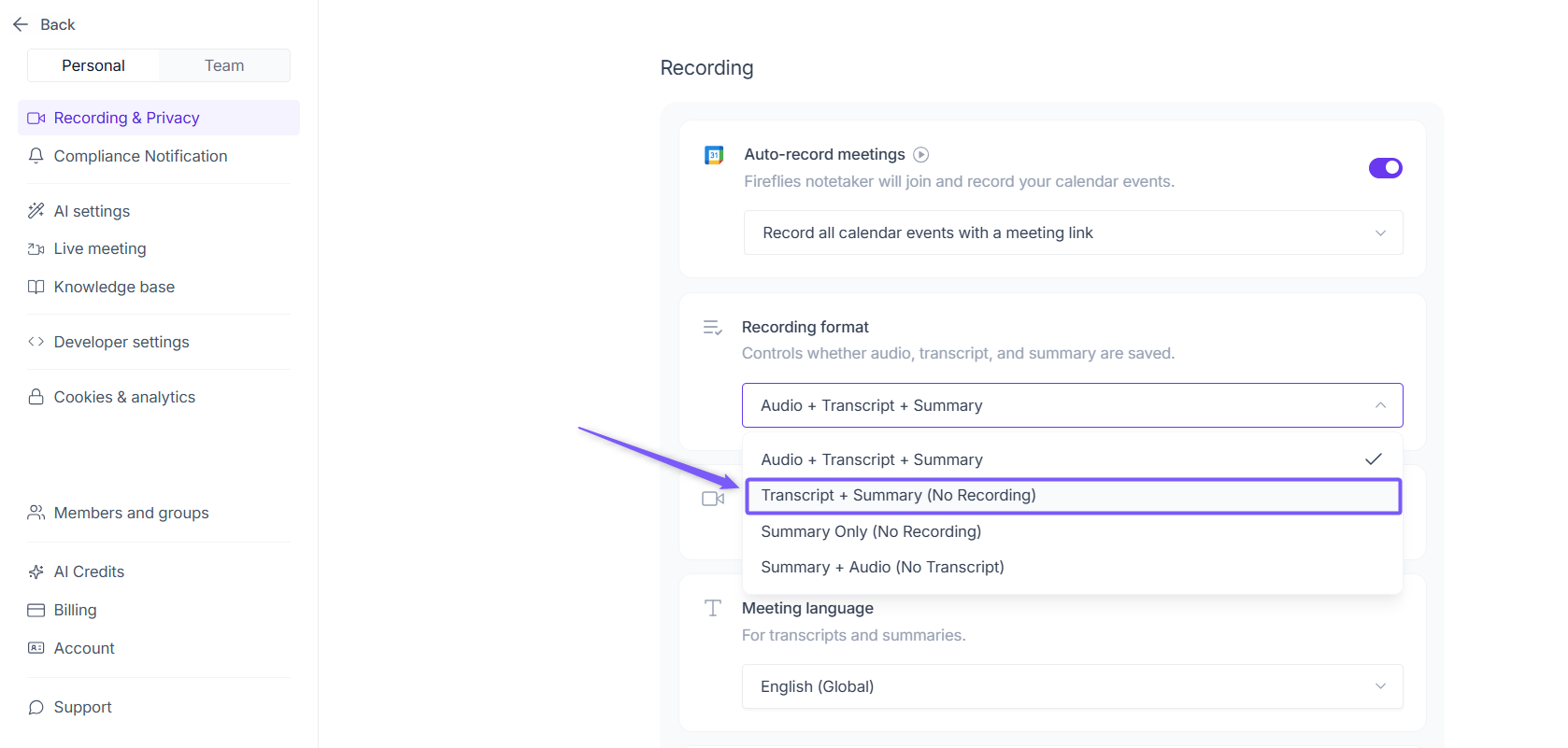Go to Members and groups
This screenshot has width=1568, height=748.
point(131,513)
